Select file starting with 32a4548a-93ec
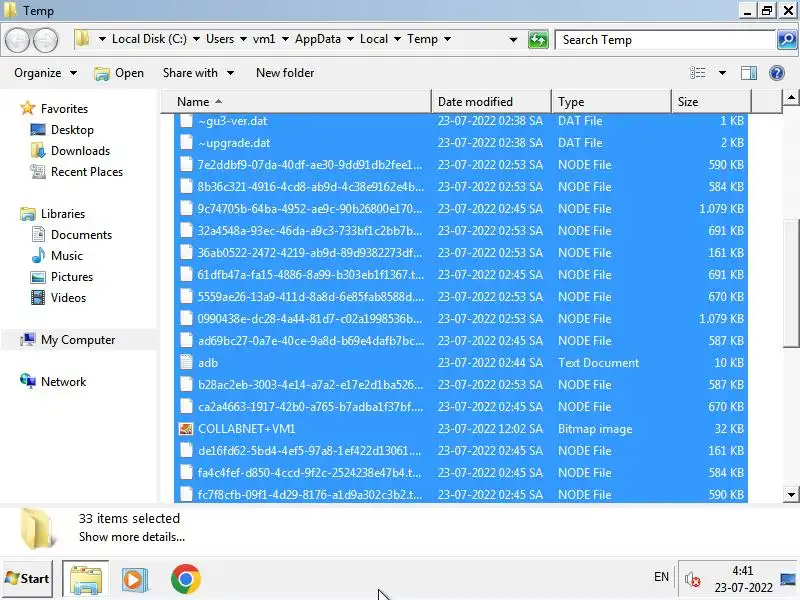This screenshot has width=800, height=600. pyautogui.click(x=310, y=231)
